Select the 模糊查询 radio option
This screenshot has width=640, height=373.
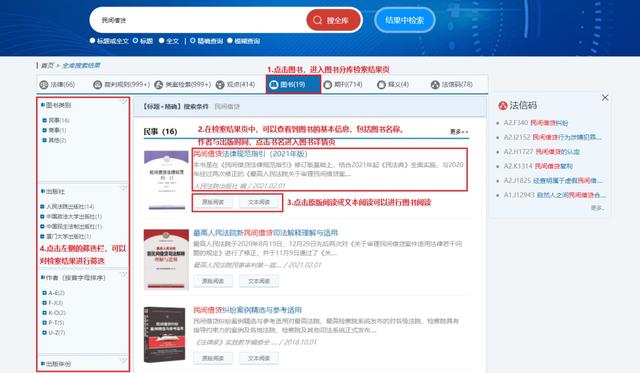[x=230, y=40]
